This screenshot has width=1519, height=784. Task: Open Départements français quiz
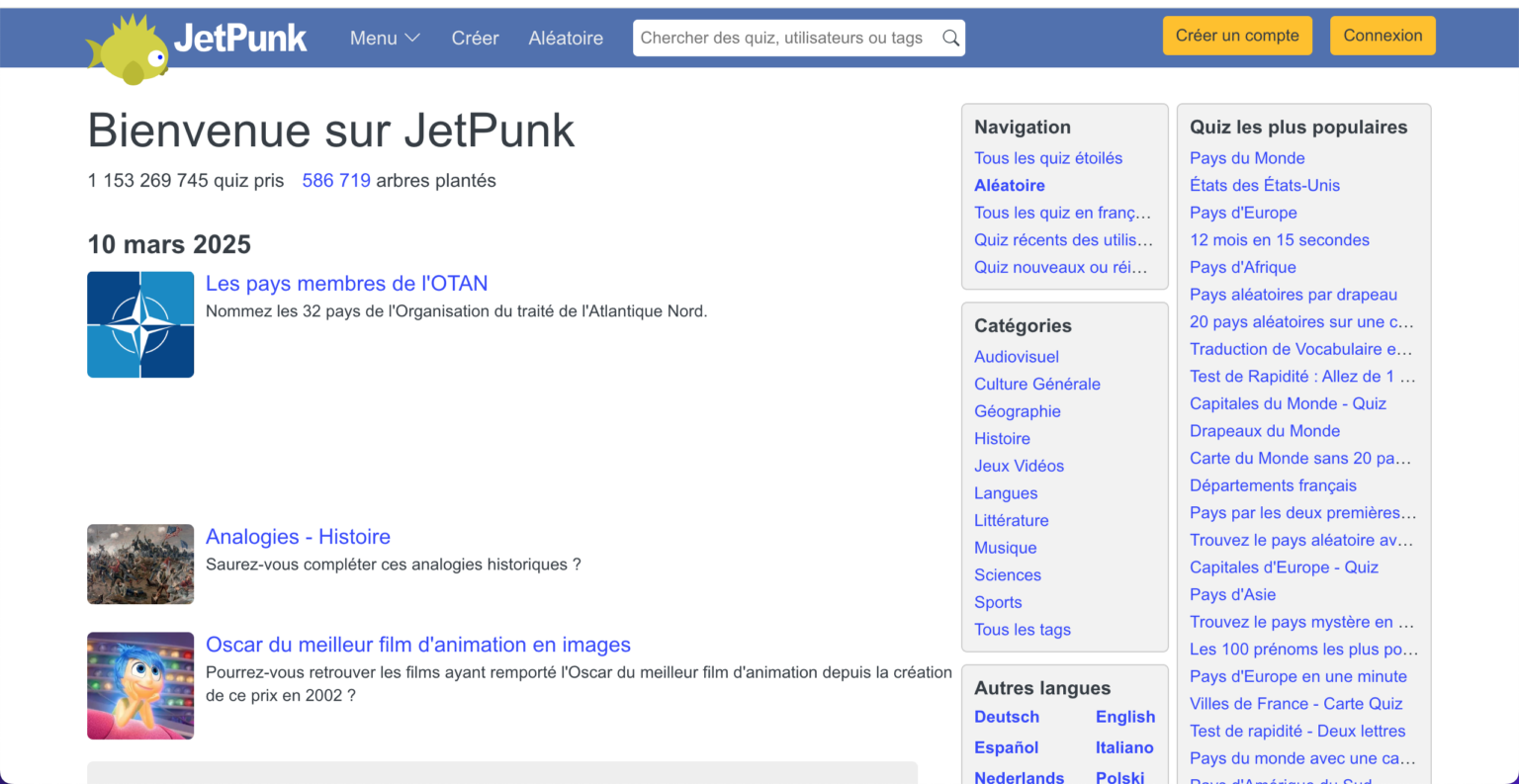coord(1273,485)
